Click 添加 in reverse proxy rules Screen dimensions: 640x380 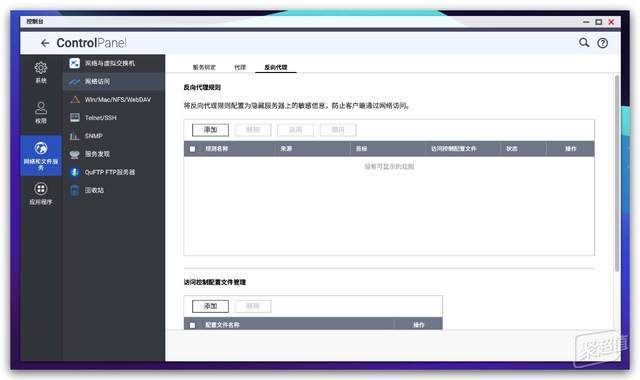tap(210, 130)
